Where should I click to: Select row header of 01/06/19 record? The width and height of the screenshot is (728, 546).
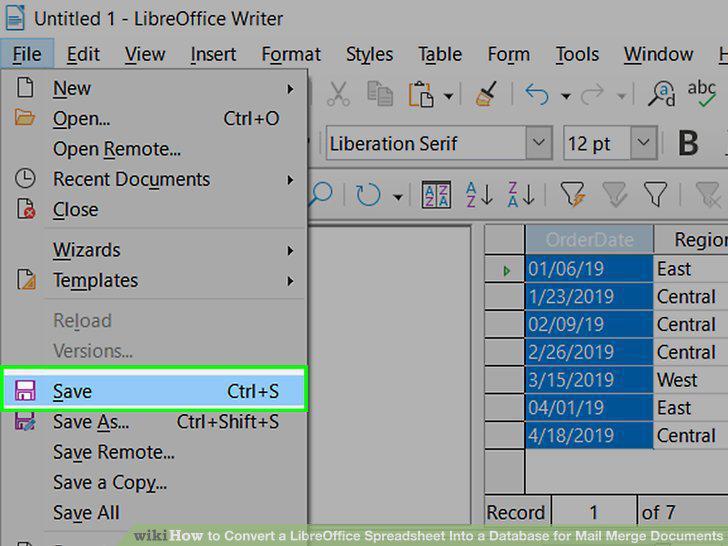pyautogui.click(x=505, y=269)
